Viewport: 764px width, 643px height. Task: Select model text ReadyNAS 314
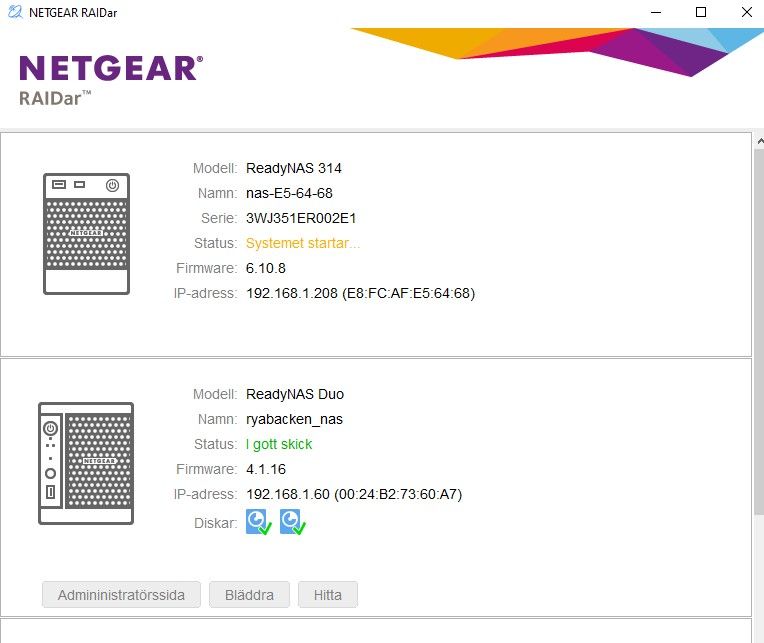[294, 168]
